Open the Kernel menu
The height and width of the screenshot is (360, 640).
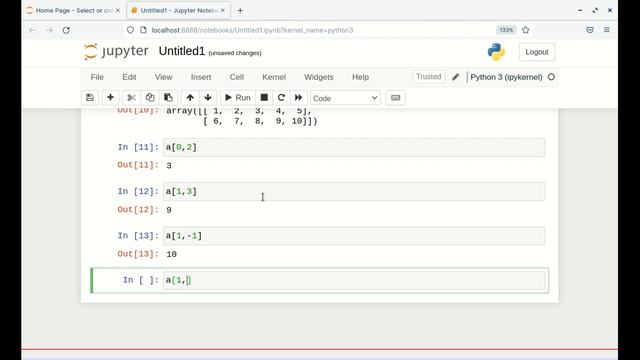(x=274, y=77)
